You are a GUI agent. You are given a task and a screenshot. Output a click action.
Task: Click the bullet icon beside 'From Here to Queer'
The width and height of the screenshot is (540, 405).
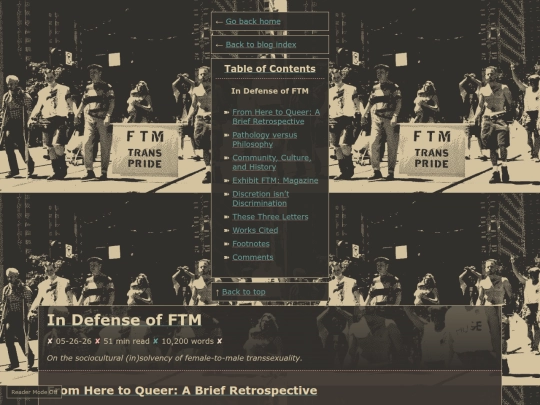click(x=226, y=112)
